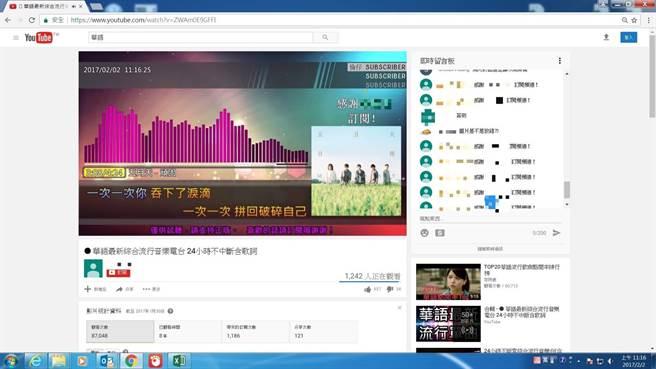656x369 pixels.
Task: Click hide chat link below chat box
Action: (490, 249)
